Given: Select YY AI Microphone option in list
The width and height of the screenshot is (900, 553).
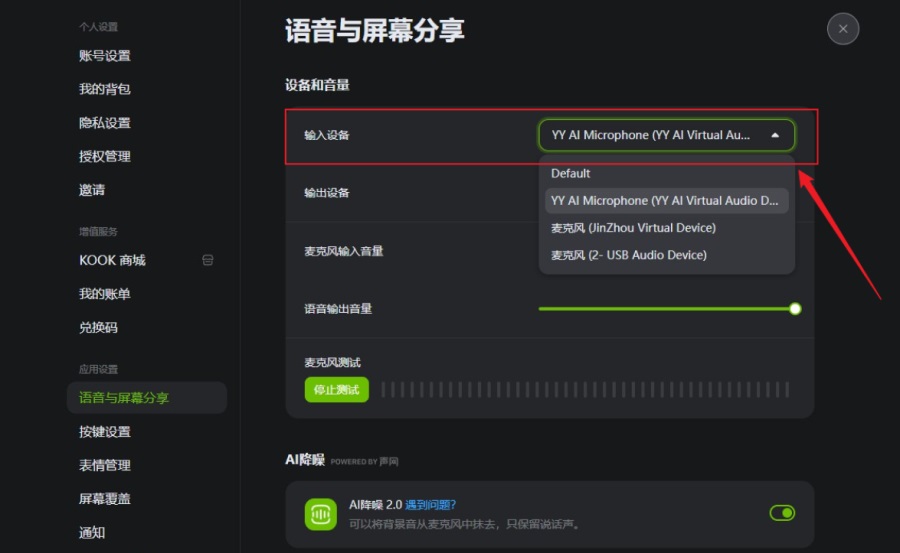Looking at the screenshot, I should pyautogui.click(x=666, y=200).
